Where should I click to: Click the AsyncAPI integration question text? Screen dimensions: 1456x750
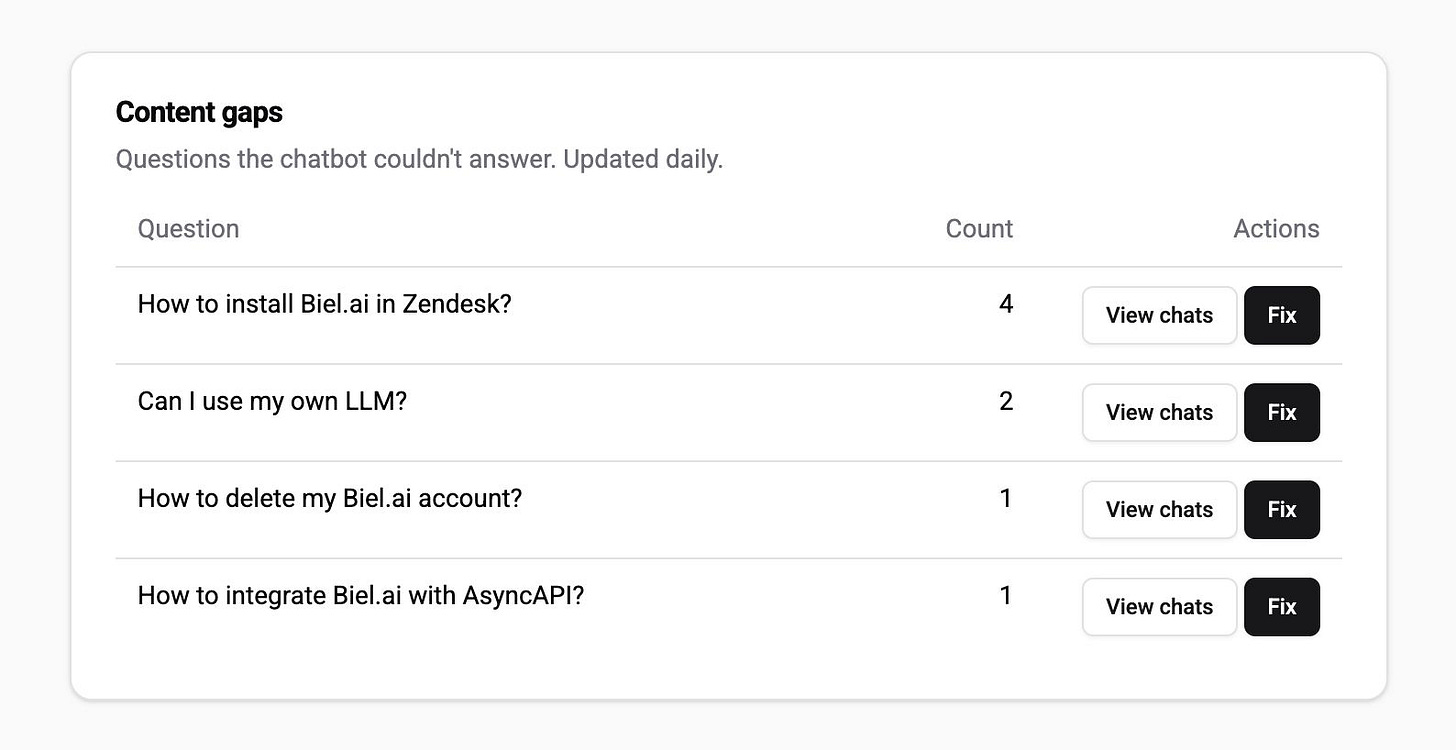360,595
